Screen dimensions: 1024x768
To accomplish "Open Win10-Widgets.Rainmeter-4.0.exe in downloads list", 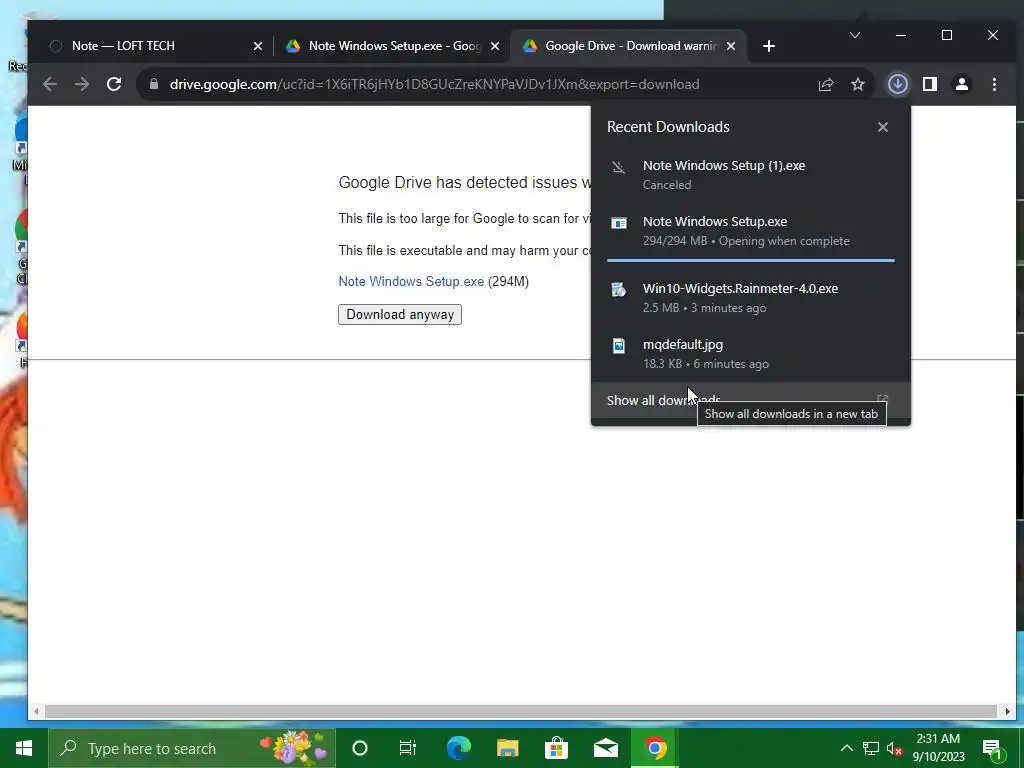I will tap(750, 297).
